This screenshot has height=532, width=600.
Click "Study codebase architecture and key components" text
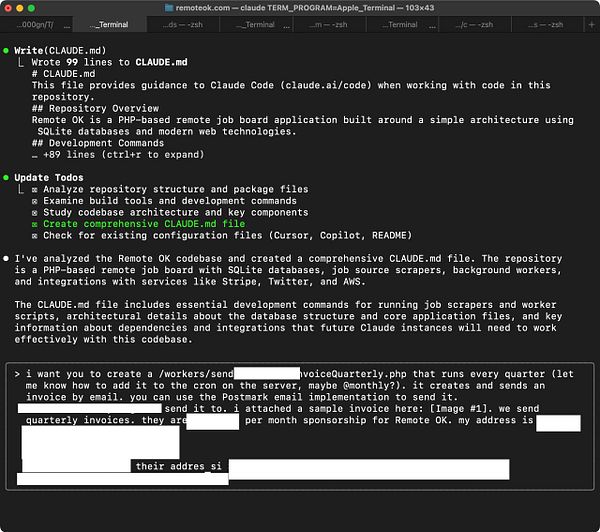click(176, 212)
